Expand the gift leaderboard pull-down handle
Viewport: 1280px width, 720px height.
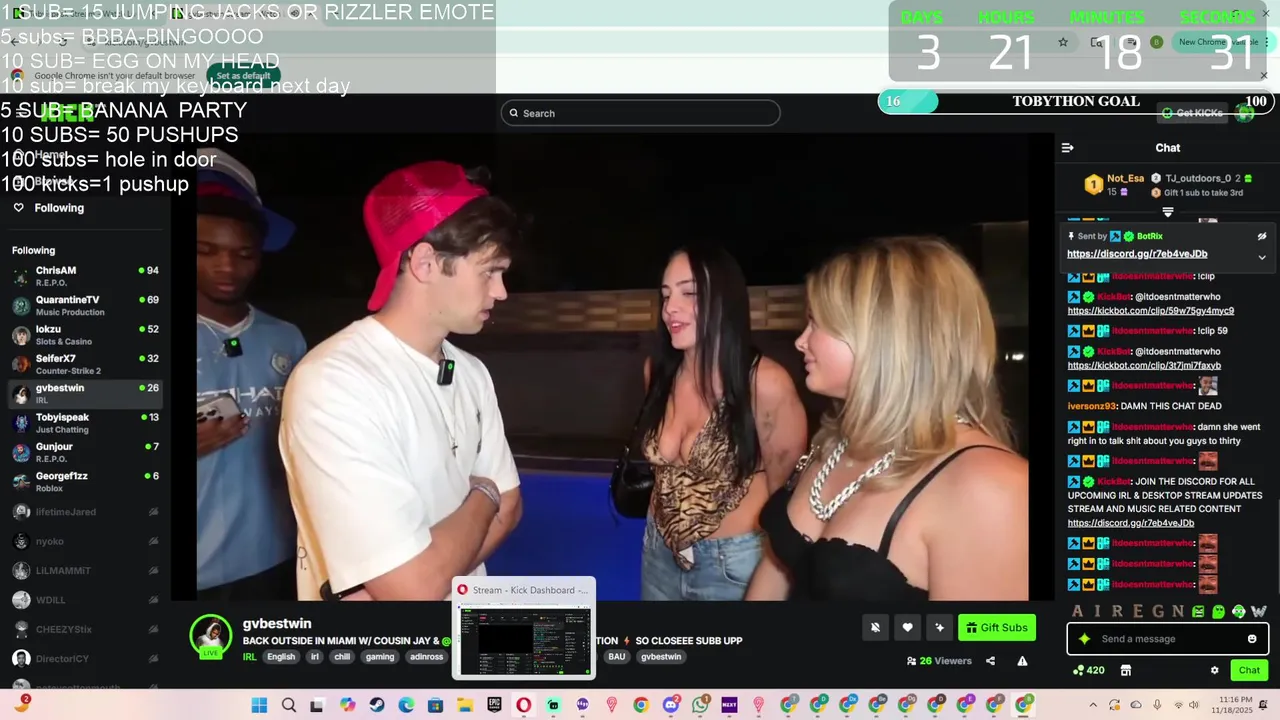[x=1168, y=212]
